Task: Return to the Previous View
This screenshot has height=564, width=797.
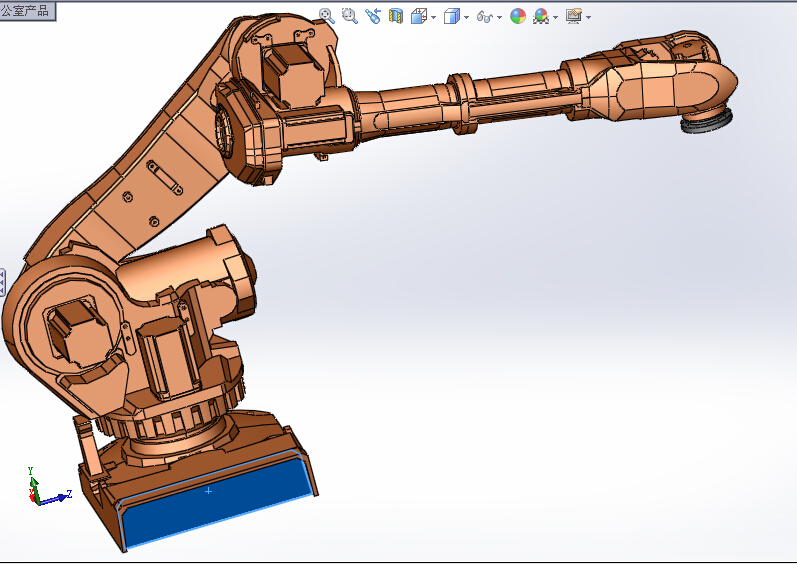Action: click(x=373, y=16)
